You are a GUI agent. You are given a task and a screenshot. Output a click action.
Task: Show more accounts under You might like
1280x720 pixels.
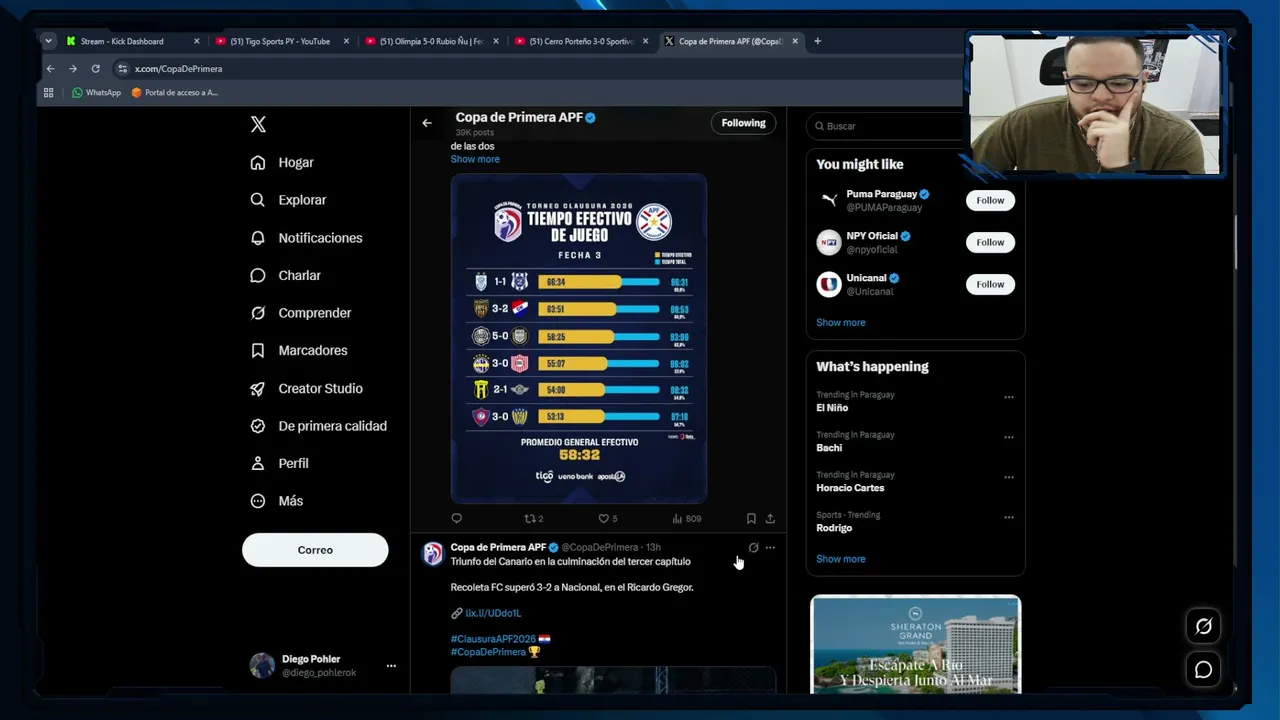pyautogui.click(x=841, y=323)
